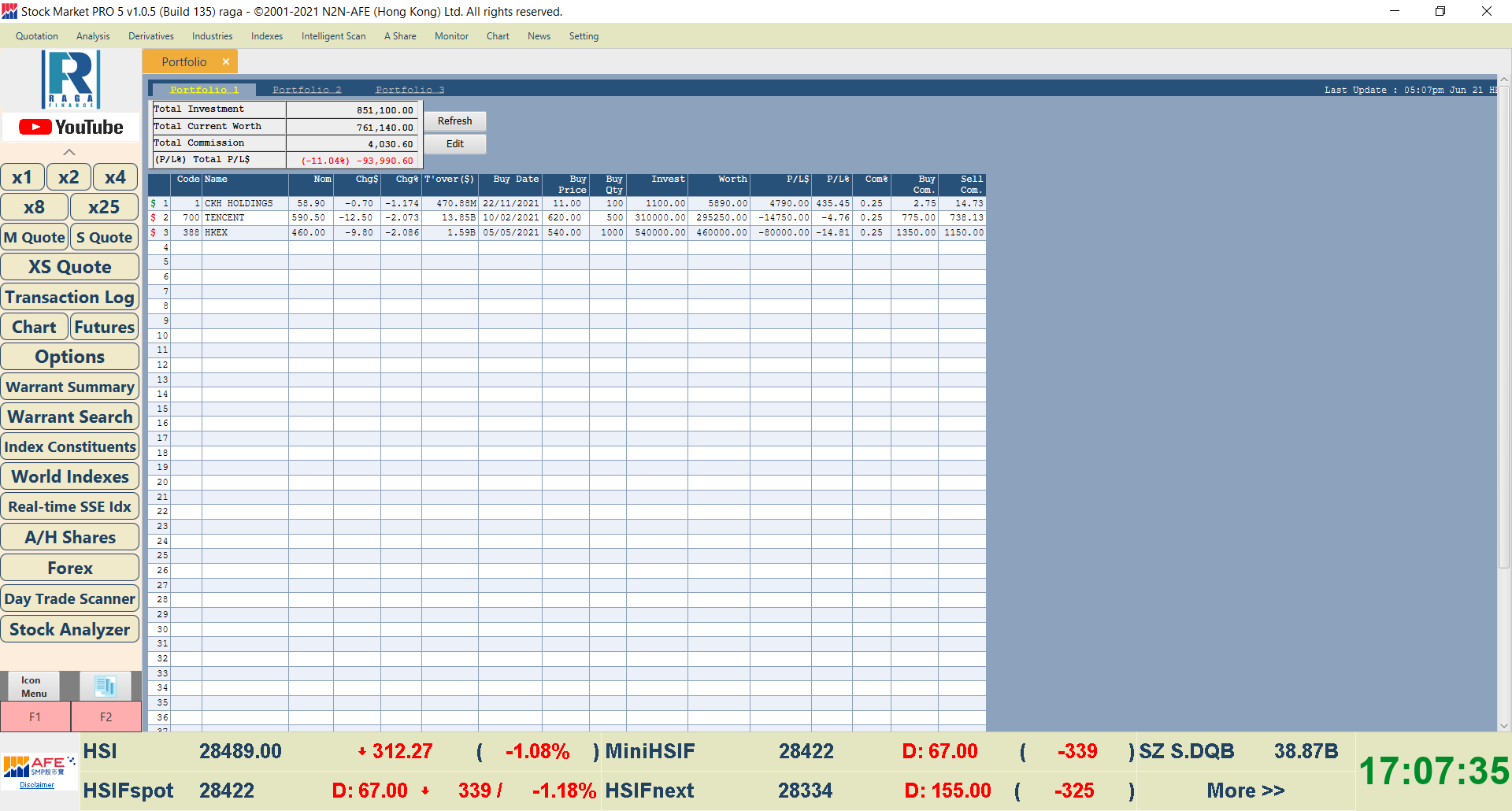The width and height of the screenshot is (1512, 811).
Task: Open the Disclaimer link
Action: pyautogui.click(x=37, y=785)
